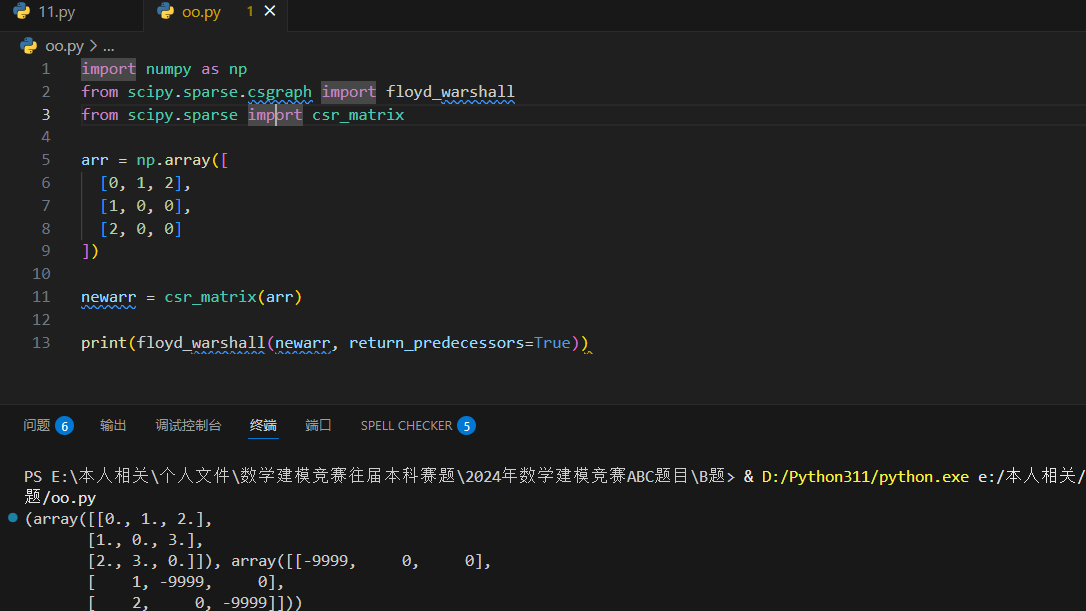Image resolution: width=1086 pixels, height=611 pixels.
Task: Click the word floyd_warshall on line 2
Action: click(x=450, y=92)
